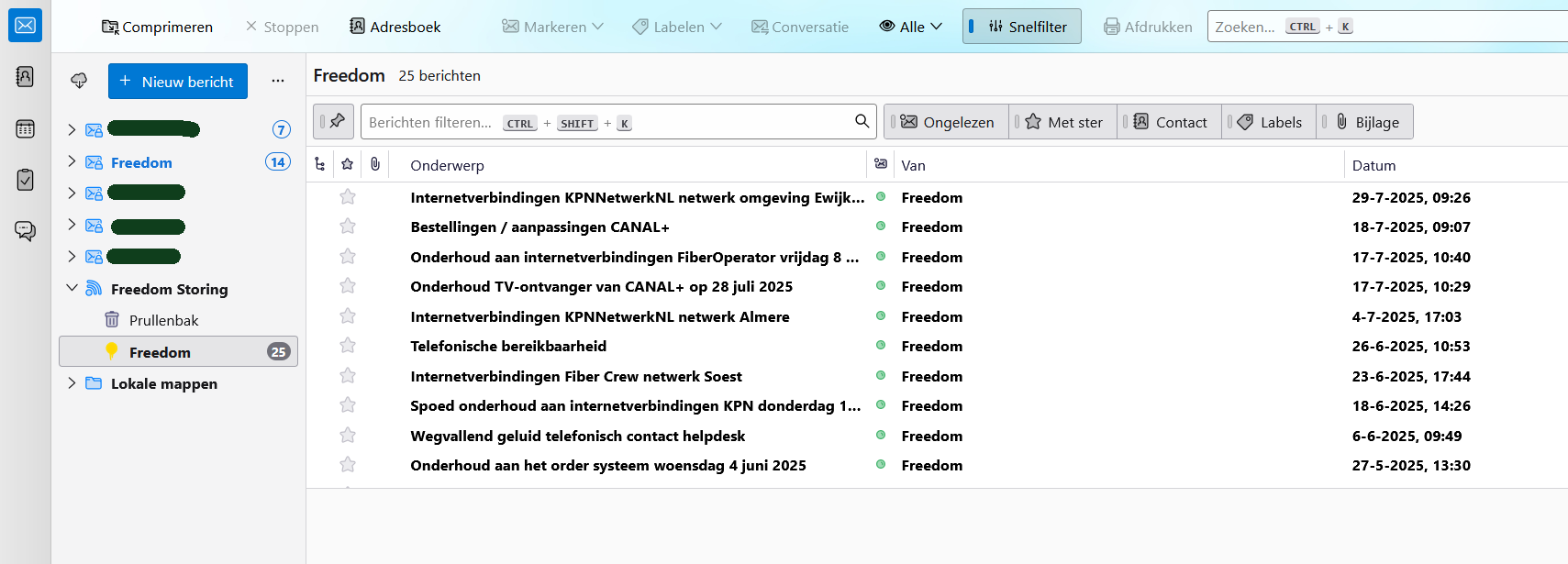Click the thread column header icon
Viewport: 1568px width, 564px height.
tap(319, 165)
